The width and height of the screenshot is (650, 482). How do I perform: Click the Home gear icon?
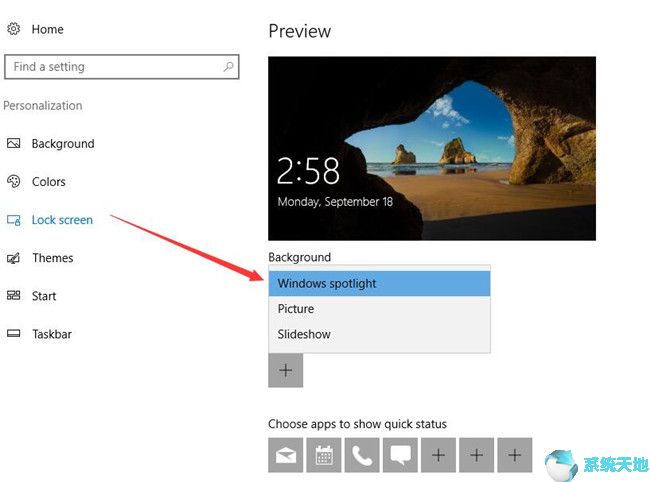point(13,29)
